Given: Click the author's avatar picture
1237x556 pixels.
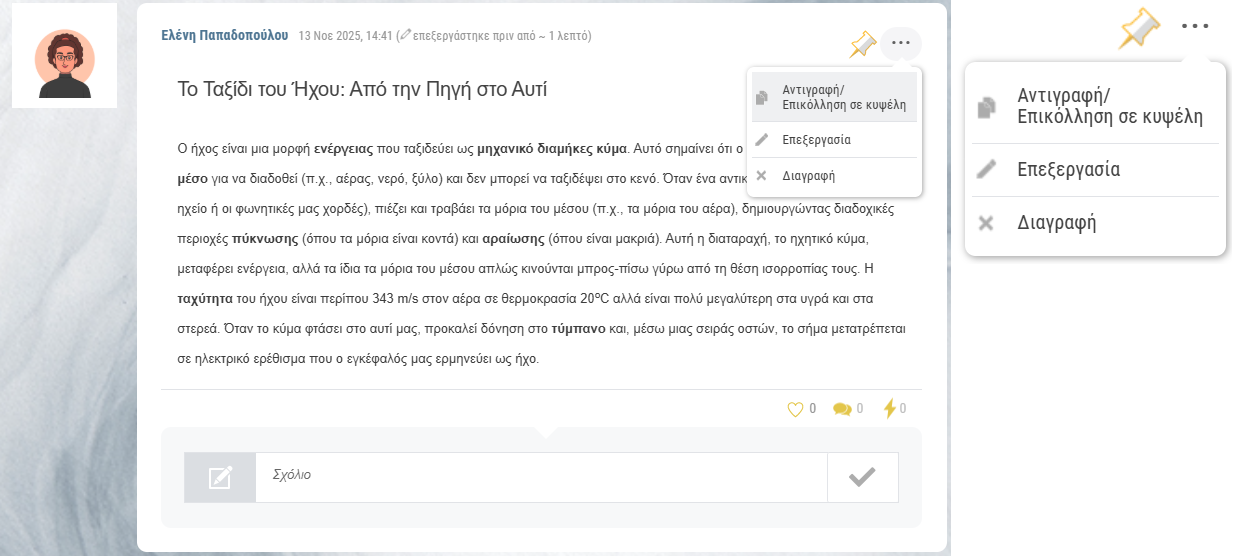Looking at the screenshot, I should coord(64,56).
